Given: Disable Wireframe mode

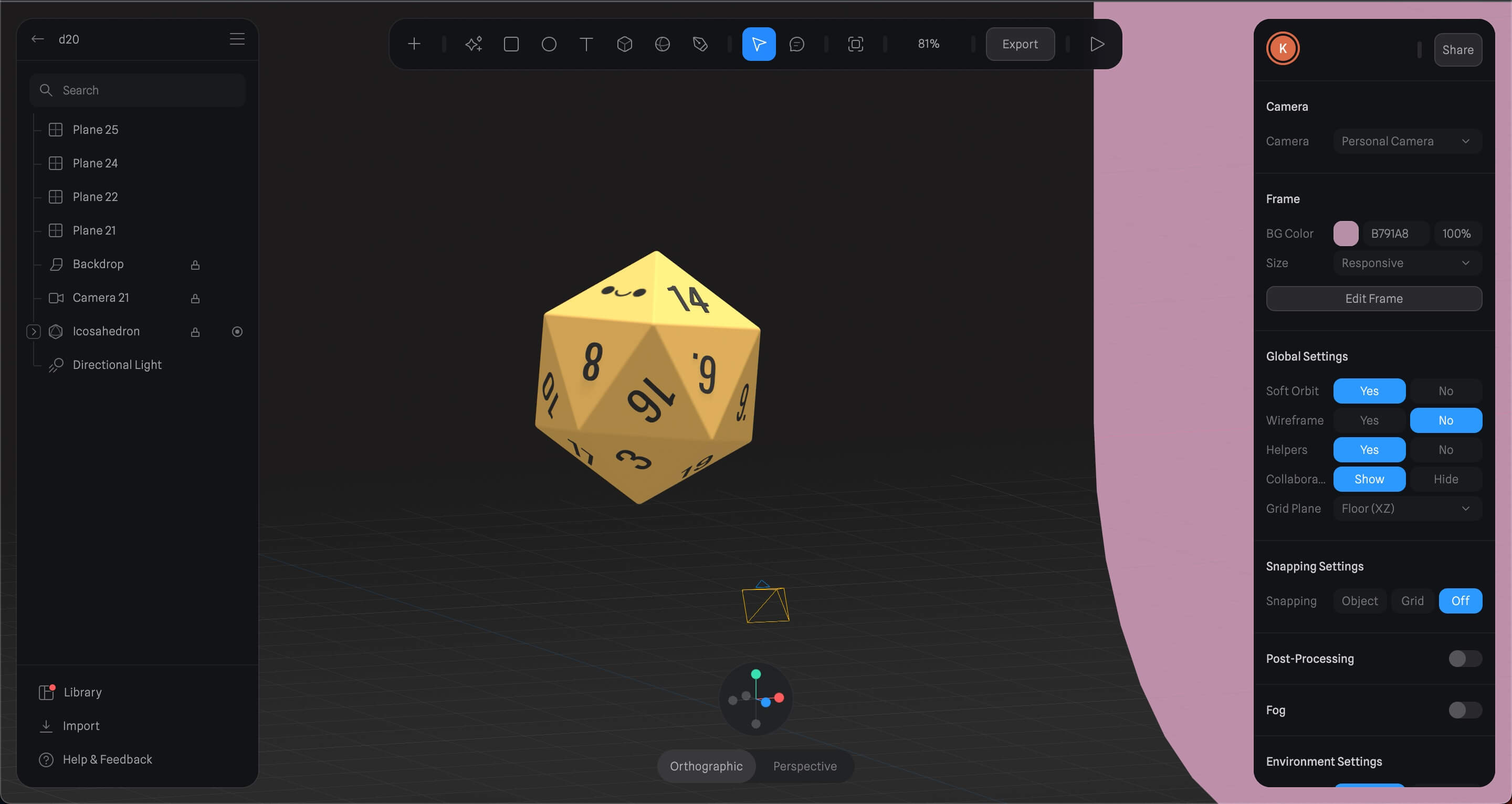Looking at the screenshot, I should coord(1446,420).
